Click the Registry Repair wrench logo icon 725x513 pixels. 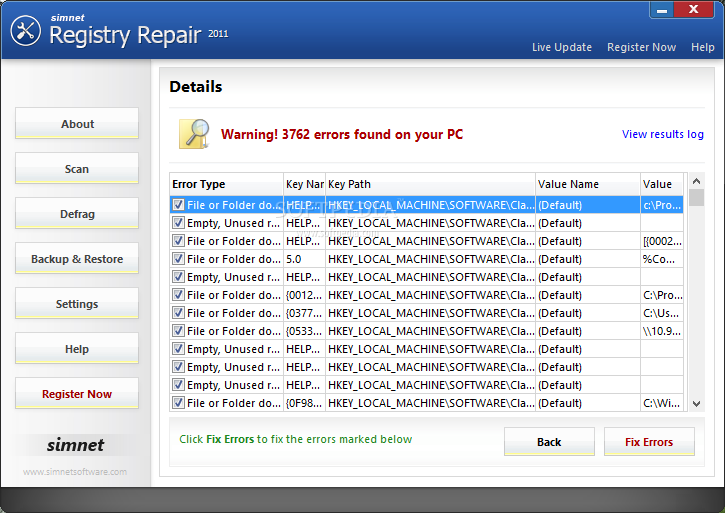click(x=26, y=31)
